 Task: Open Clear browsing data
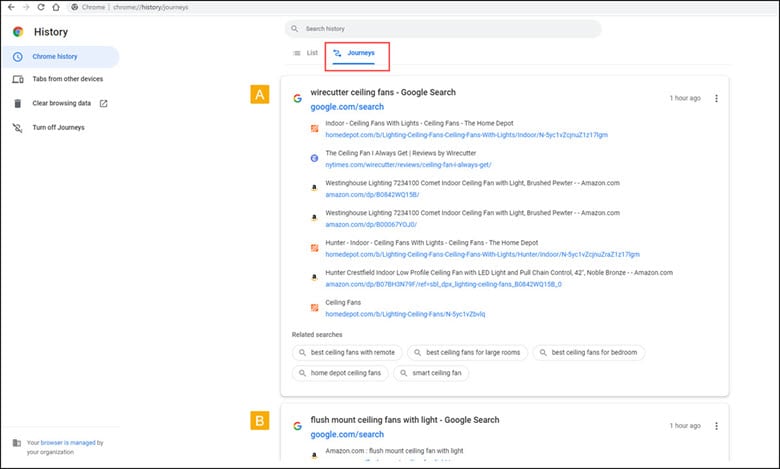[62, 103]
